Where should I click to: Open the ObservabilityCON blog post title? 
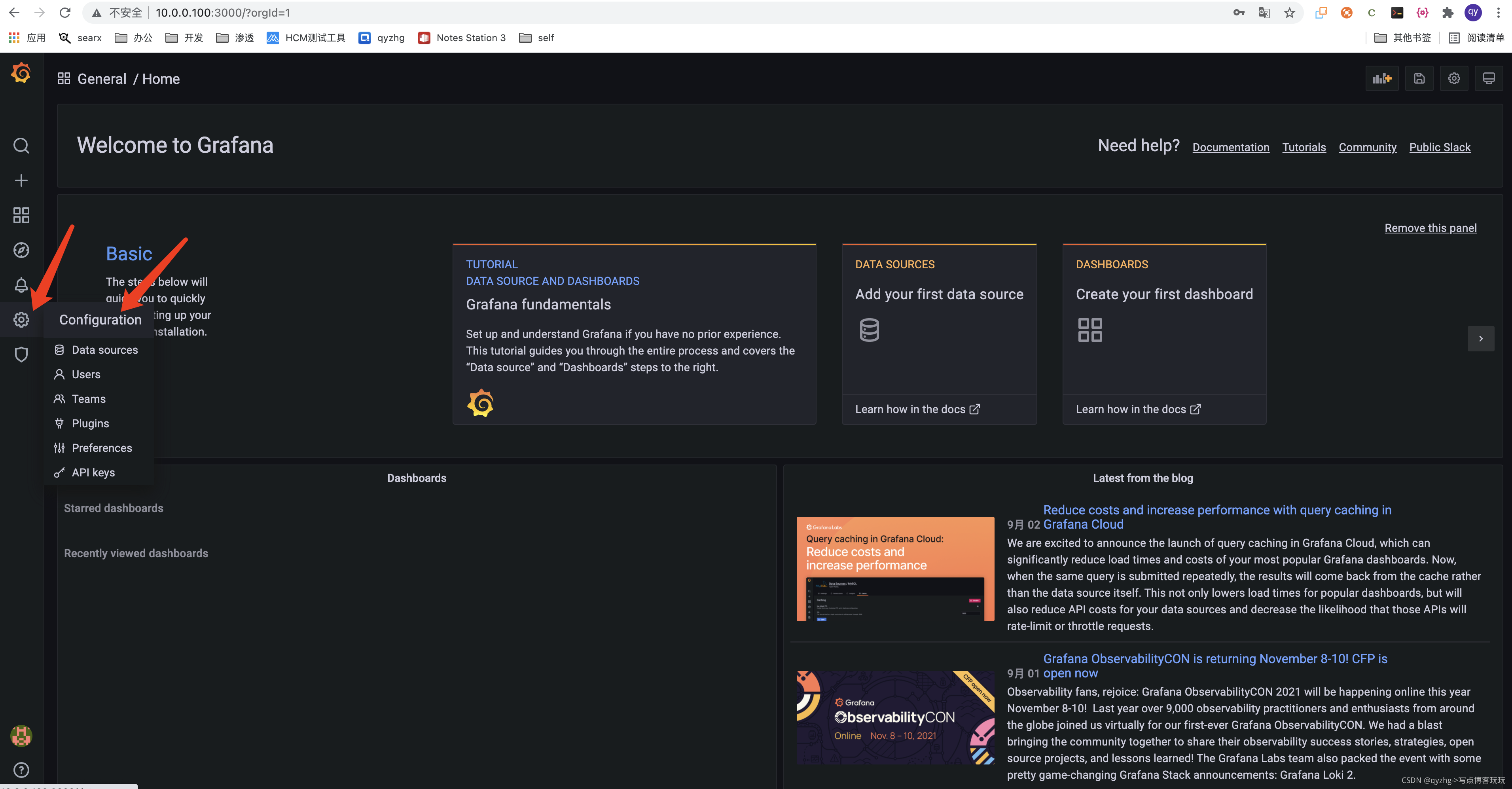[1215, 666]
